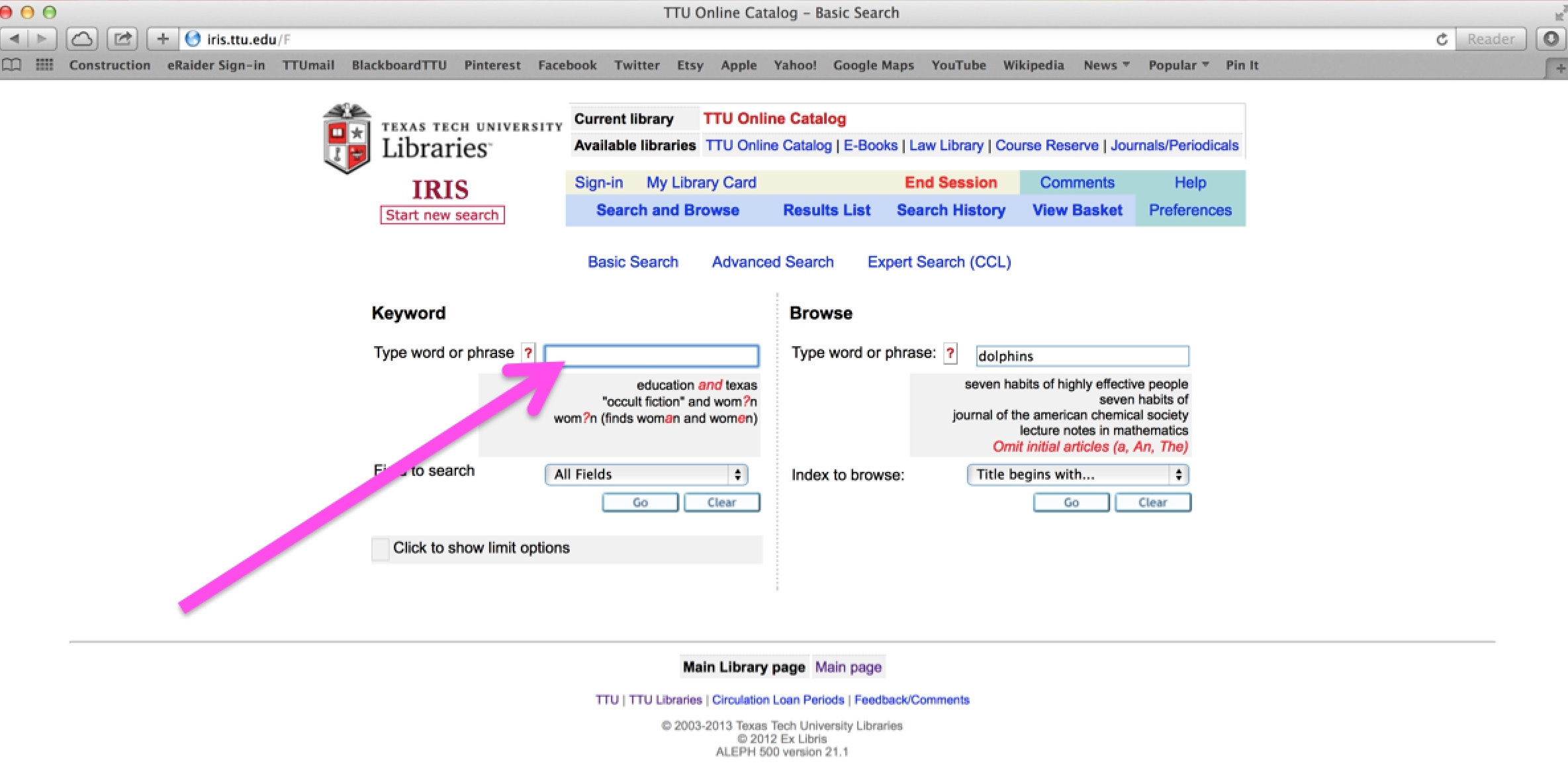The width and height of the screenshot is (1568, 777).
Task: Open the YouTube bookmark
Action: pos(958,65)
